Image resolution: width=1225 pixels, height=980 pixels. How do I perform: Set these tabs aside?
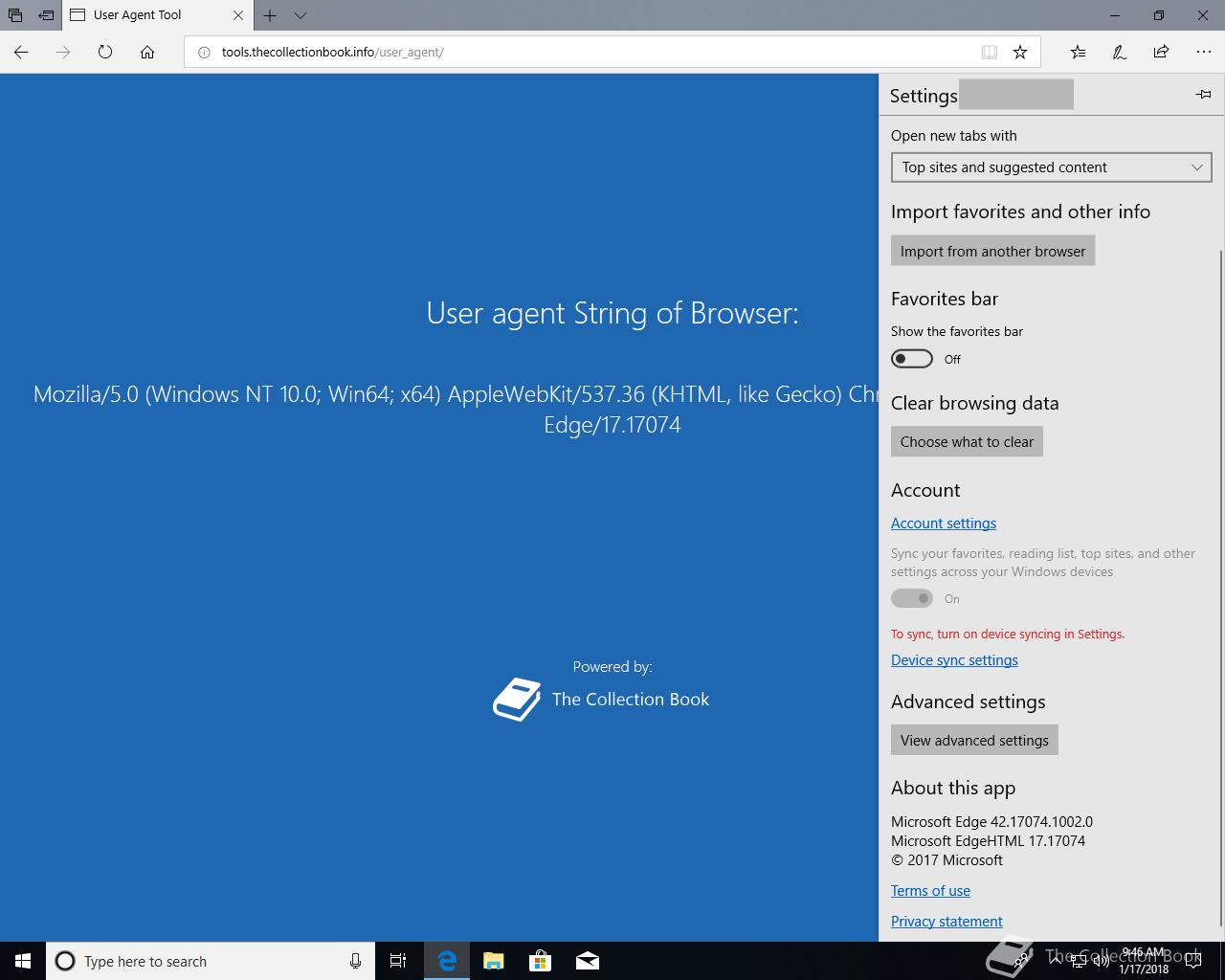[x=46, y=15]
